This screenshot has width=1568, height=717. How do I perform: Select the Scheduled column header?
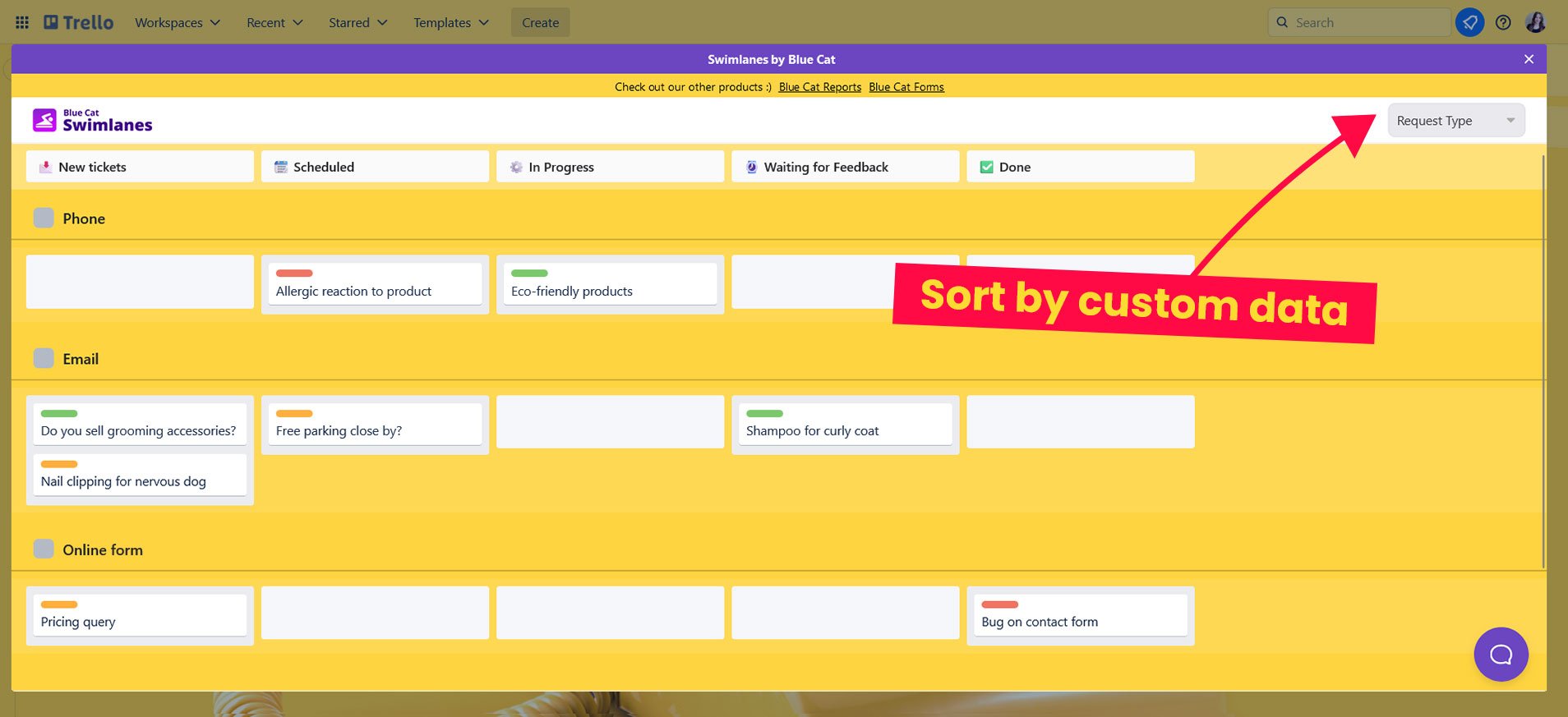coord(375,167)
